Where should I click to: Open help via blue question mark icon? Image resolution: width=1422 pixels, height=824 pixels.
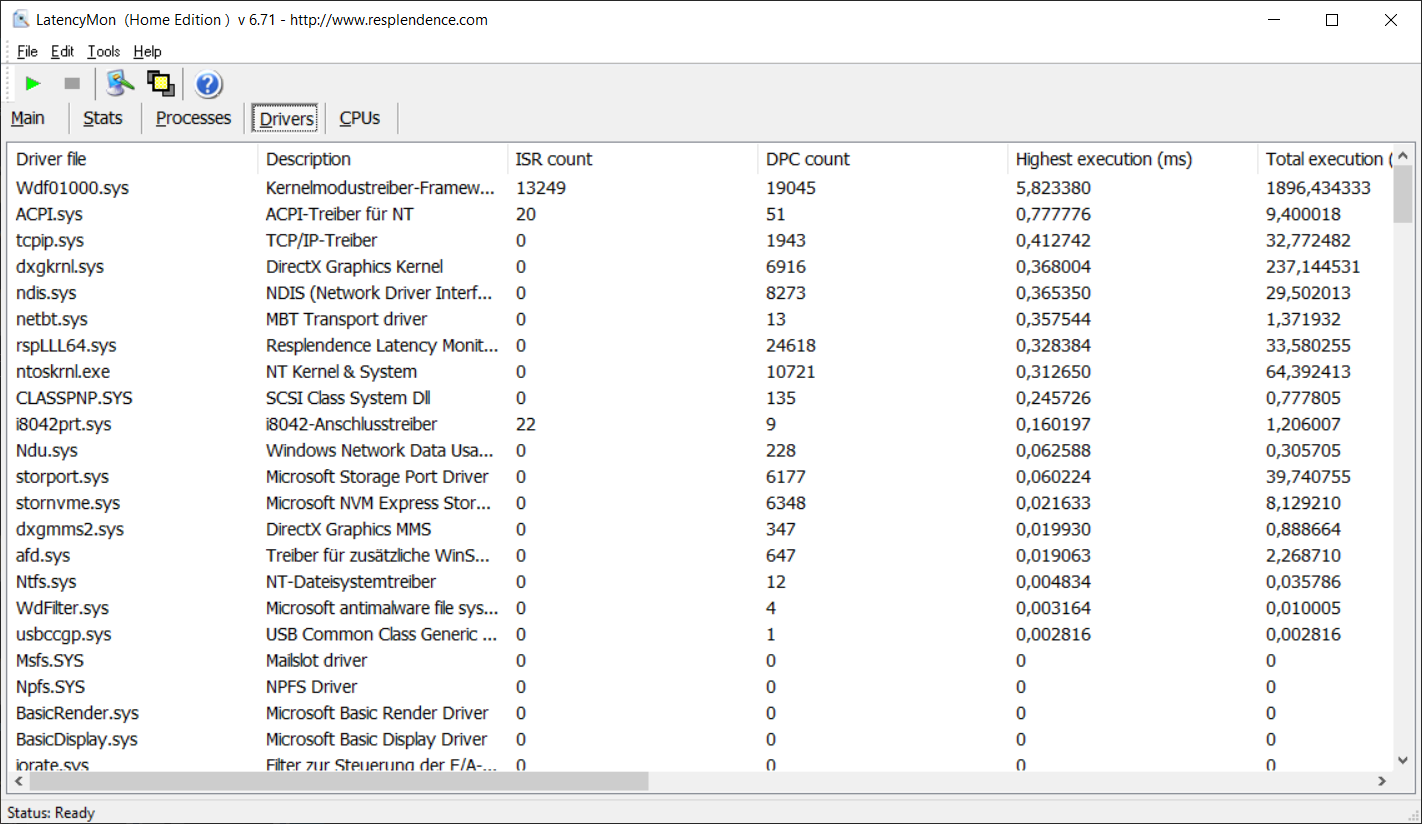coord(208,84)
